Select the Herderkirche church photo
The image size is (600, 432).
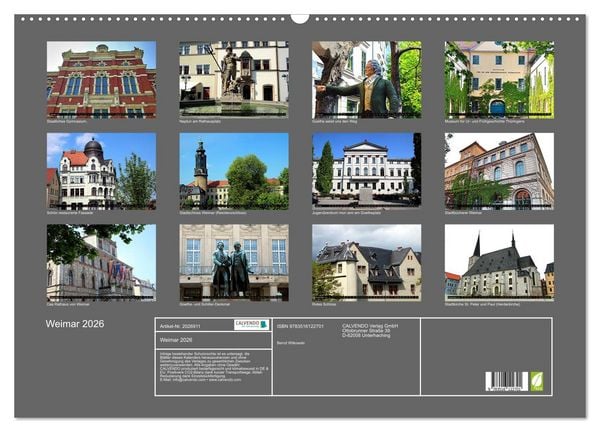click(x=499, y=262)
